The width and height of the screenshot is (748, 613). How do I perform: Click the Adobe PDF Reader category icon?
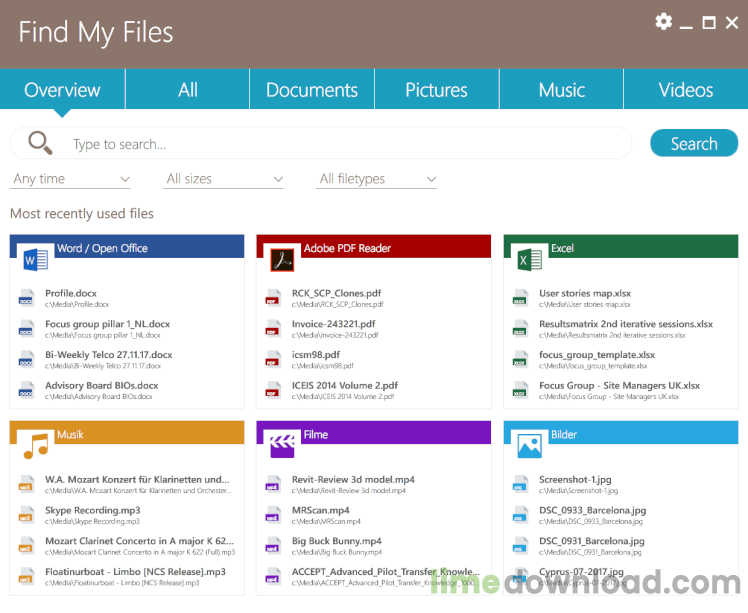point(281,260)
